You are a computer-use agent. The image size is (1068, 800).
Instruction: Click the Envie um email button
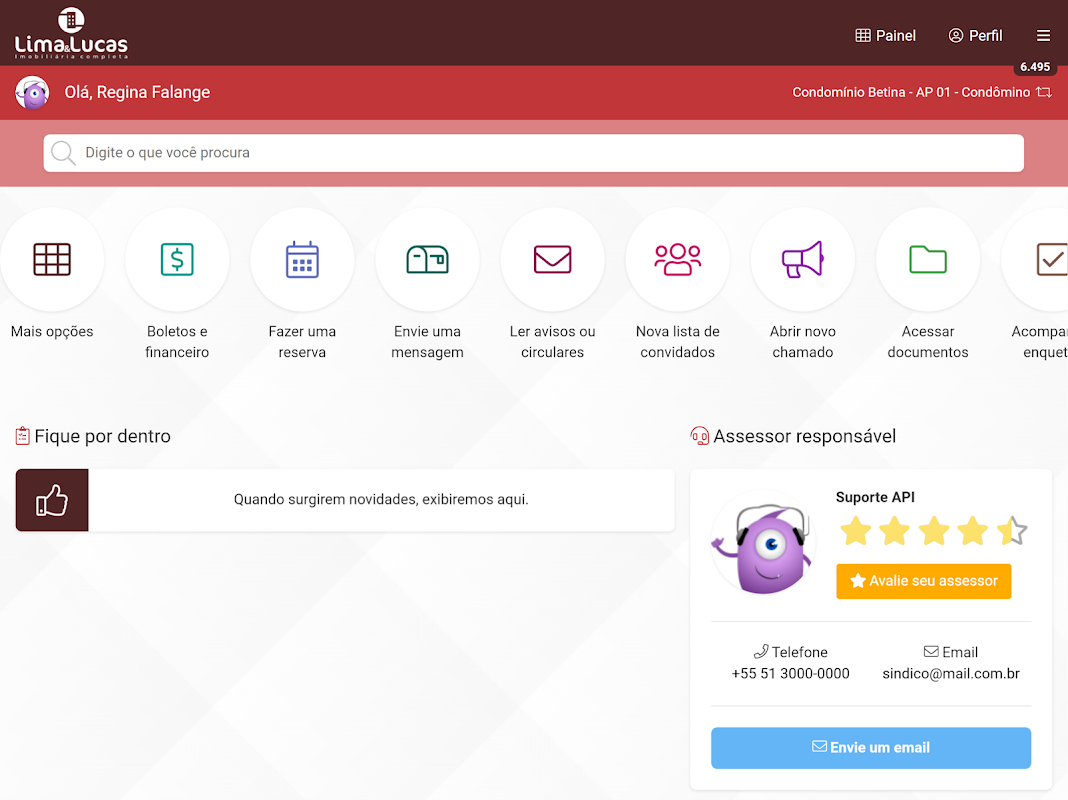(x=870, y=748)
